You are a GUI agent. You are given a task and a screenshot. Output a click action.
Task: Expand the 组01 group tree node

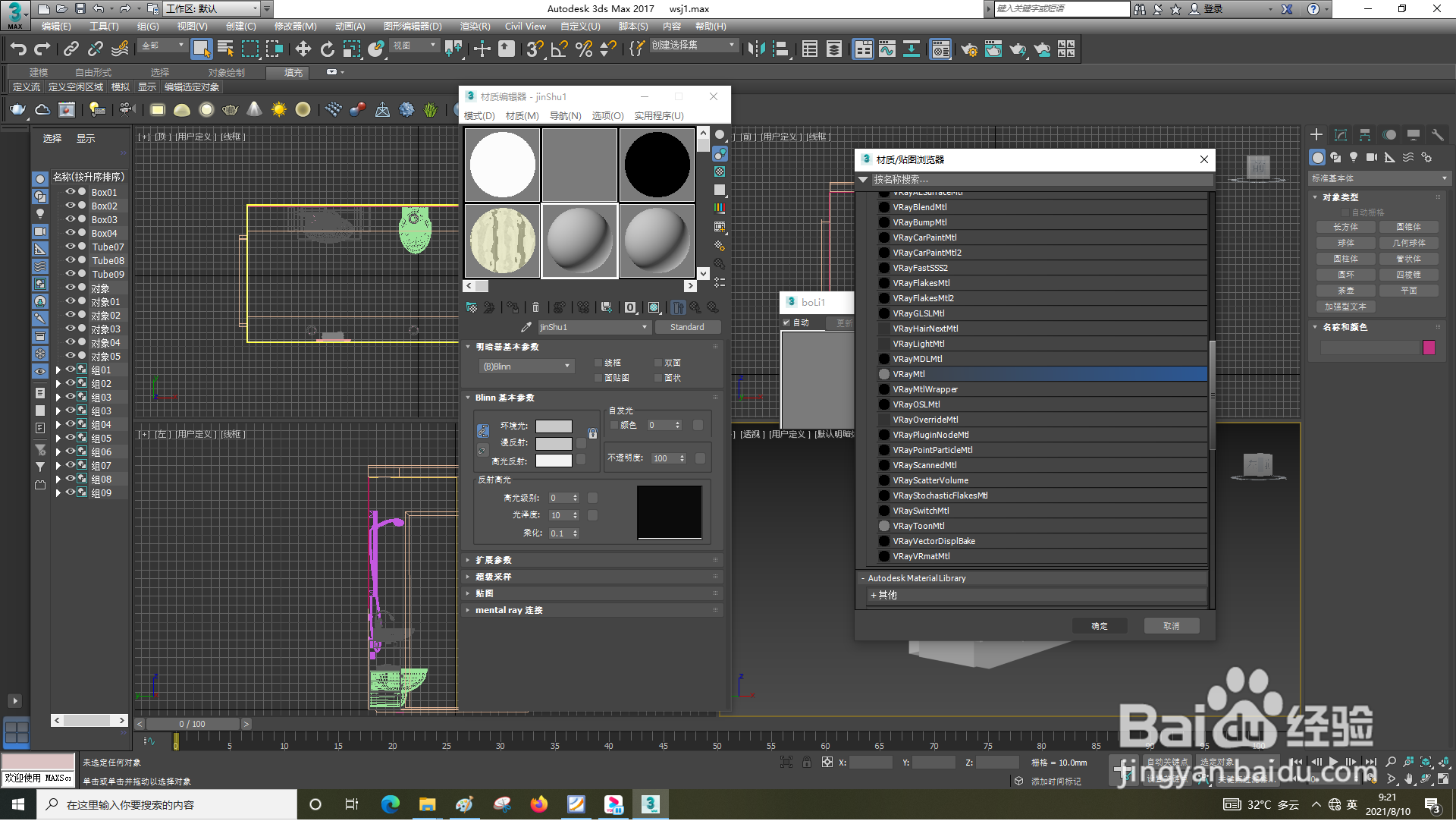58,370
